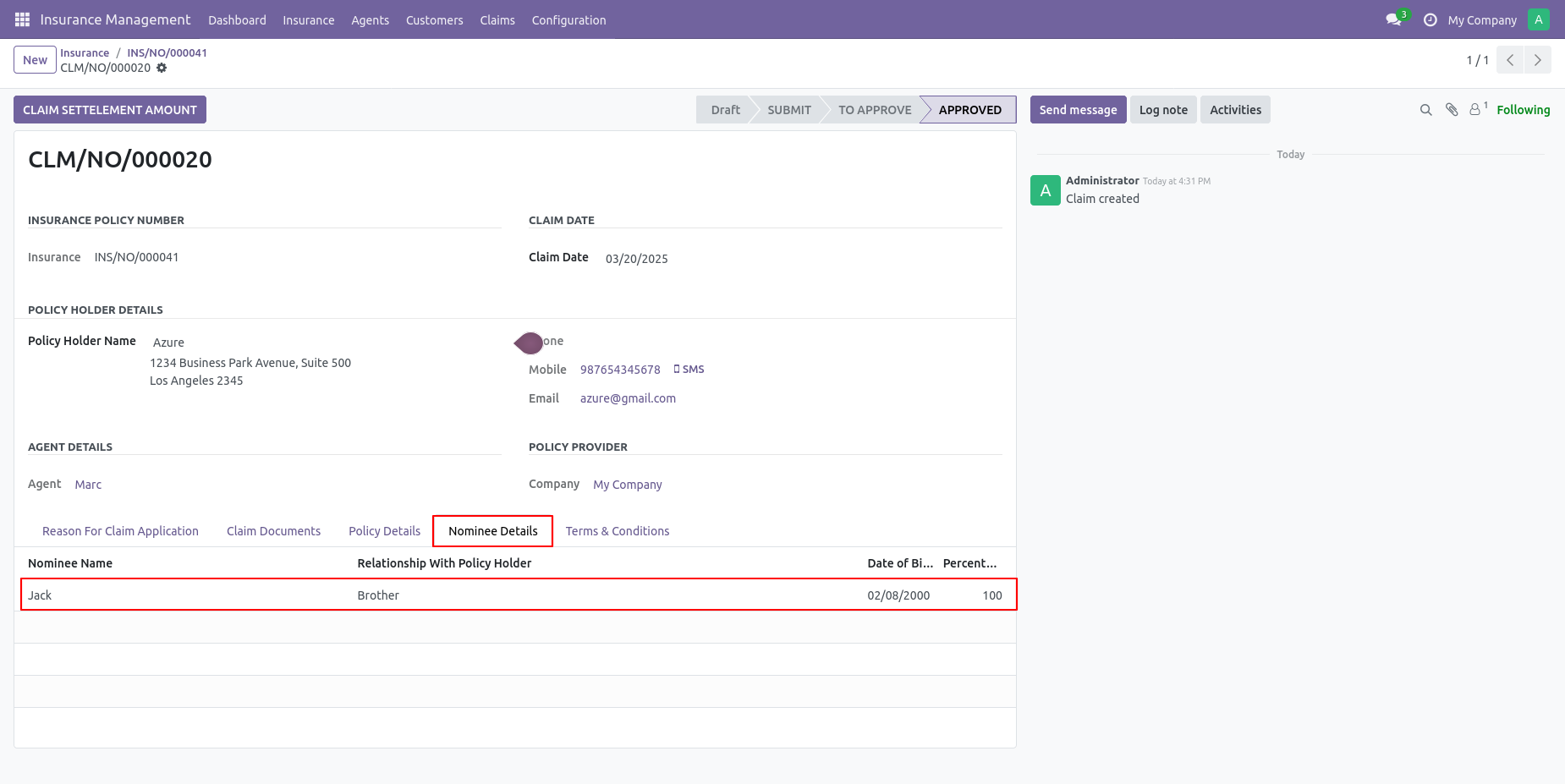Click the Brother relationship cell
The image size is (1565, 784).
click(378, 595)
